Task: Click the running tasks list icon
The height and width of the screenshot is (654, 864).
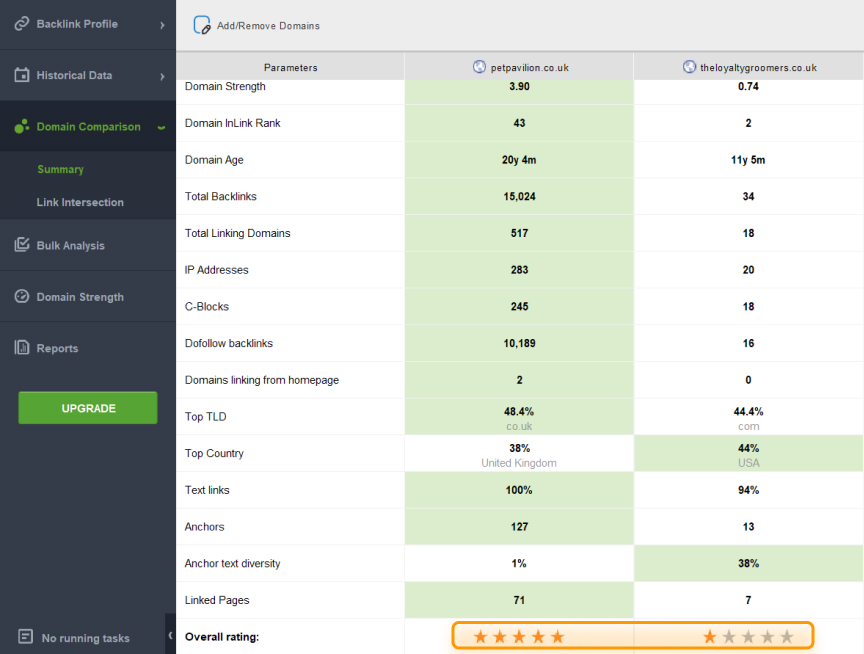Action: 25,637
